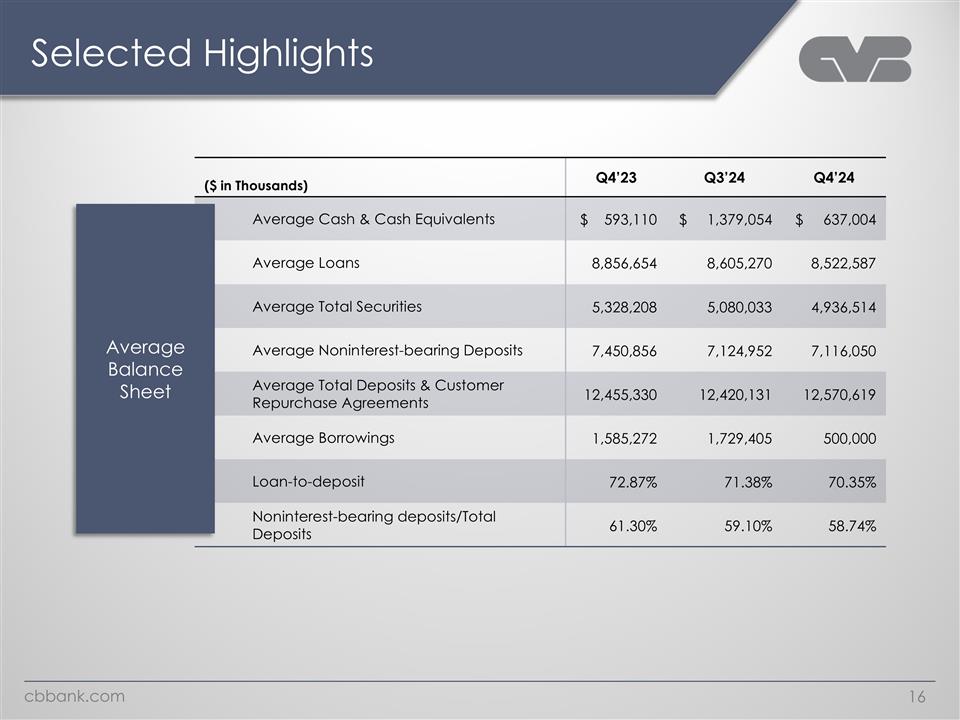Select the Average Borrowings row label
The image size is (960, 720).
[x=323, y=438]
